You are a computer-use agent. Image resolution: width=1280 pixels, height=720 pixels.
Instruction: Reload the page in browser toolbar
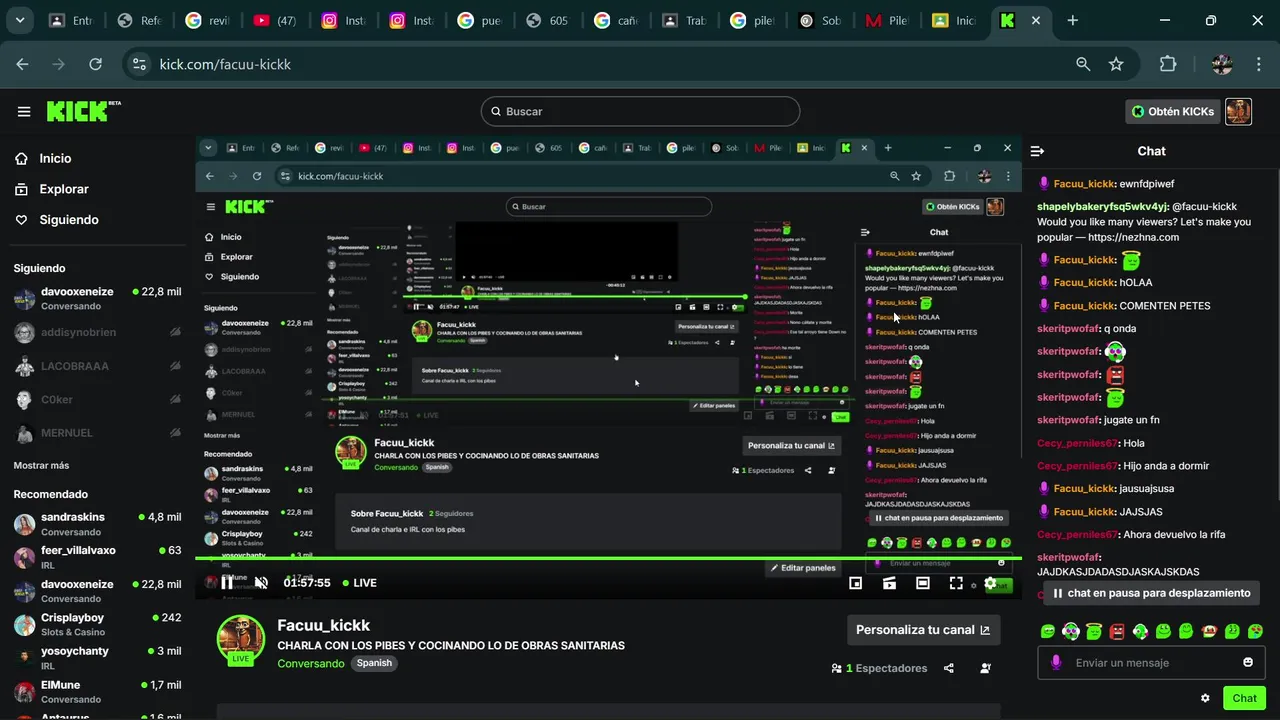click(95, 64)
